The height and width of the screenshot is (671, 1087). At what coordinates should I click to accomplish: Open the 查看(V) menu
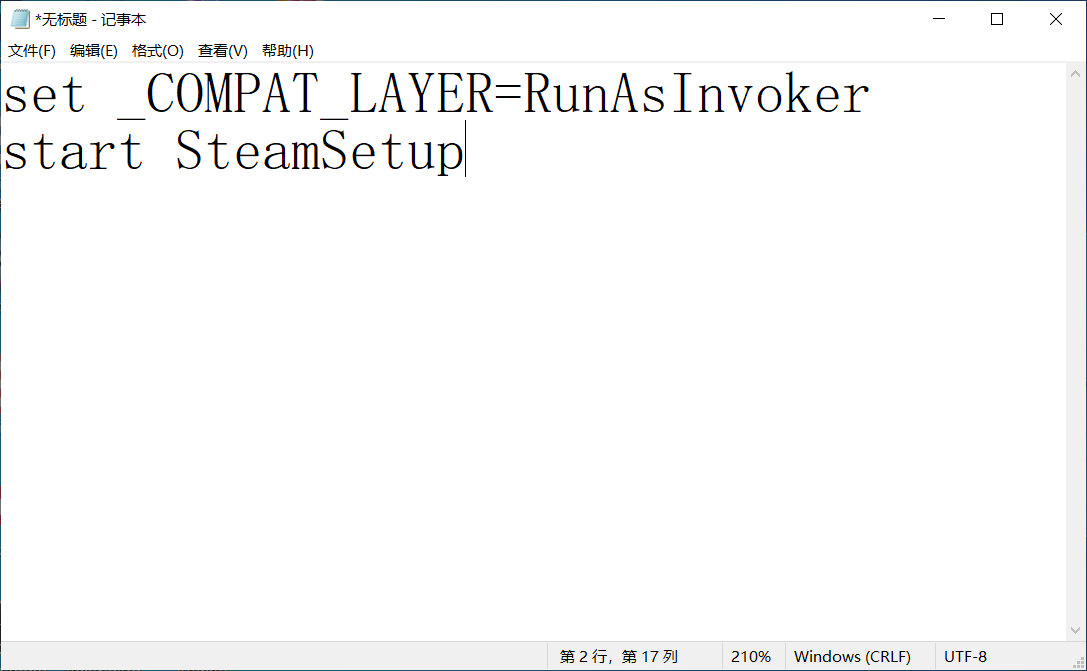(x=223, y=51)
